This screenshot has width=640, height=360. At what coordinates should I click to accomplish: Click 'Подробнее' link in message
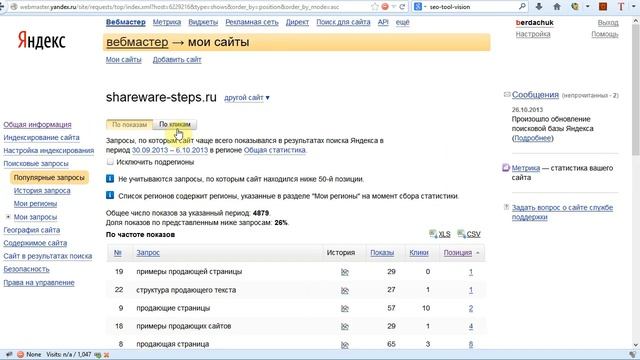coord(533,138)
